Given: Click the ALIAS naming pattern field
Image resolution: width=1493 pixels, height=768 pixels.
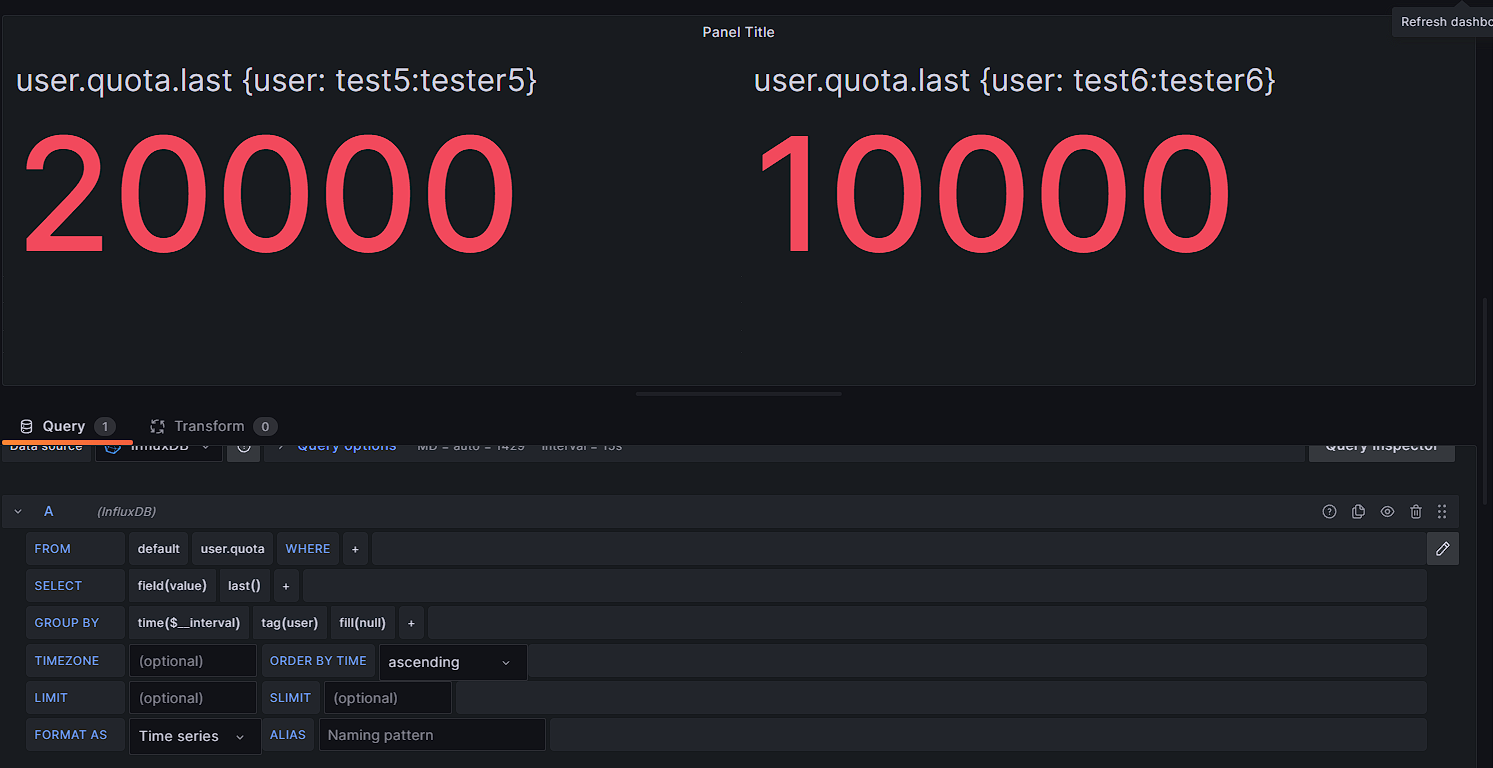Looking at the screenshot, I should pos(432,735).
